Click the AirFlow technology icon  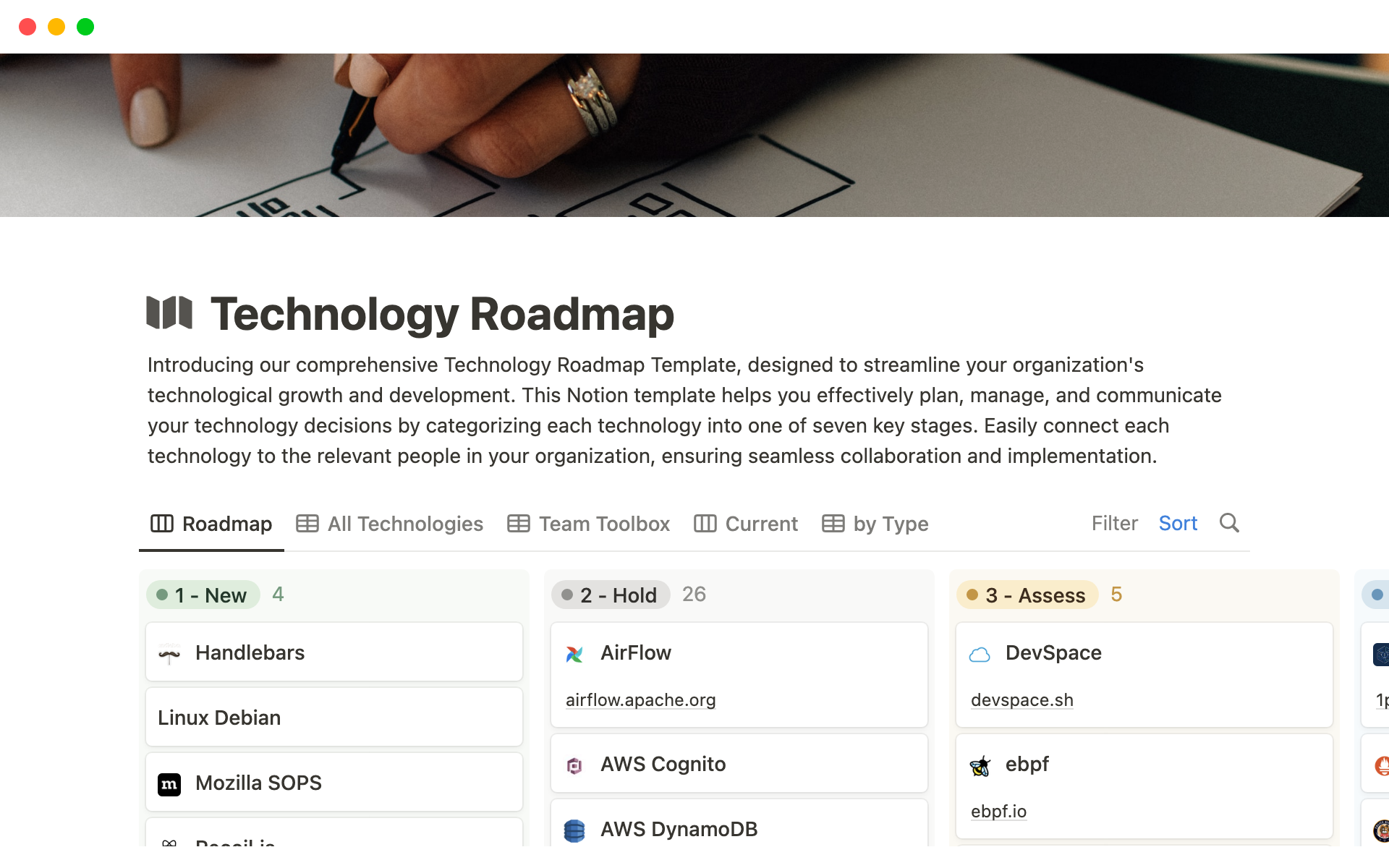(575, 653)
